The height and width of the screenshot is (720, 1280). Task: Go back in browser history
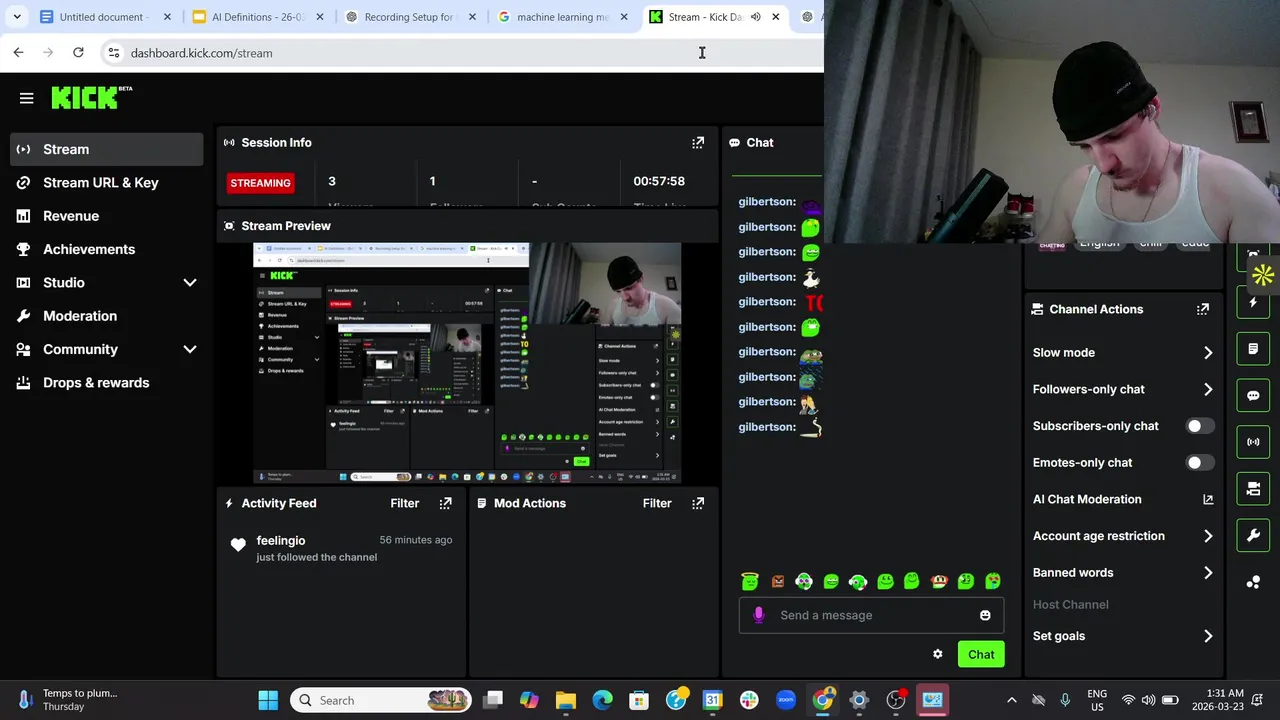tap(18, 52)
